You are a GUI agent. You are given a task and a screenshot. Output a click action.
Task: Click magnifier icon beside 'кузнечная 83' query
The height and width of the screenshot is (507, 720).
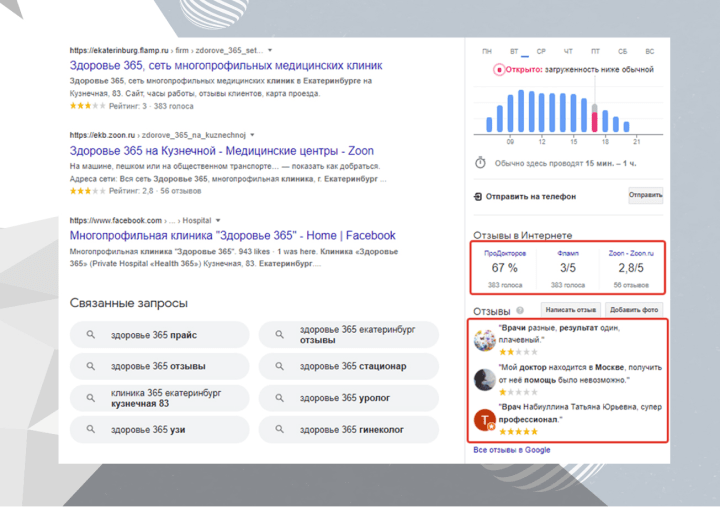tap(91, 398)
